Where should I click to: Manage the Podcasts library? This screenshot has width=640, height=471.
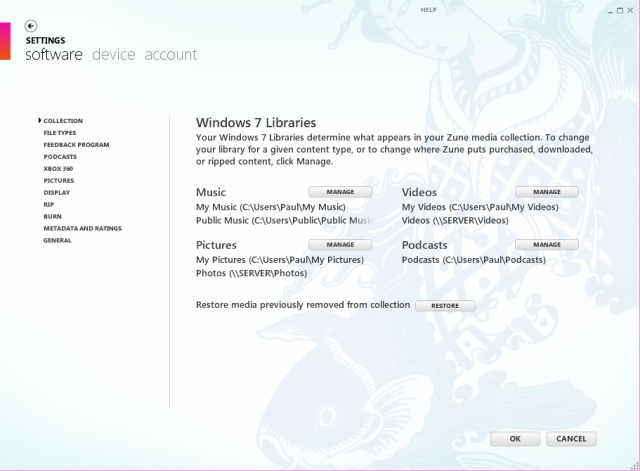[547, 244]
